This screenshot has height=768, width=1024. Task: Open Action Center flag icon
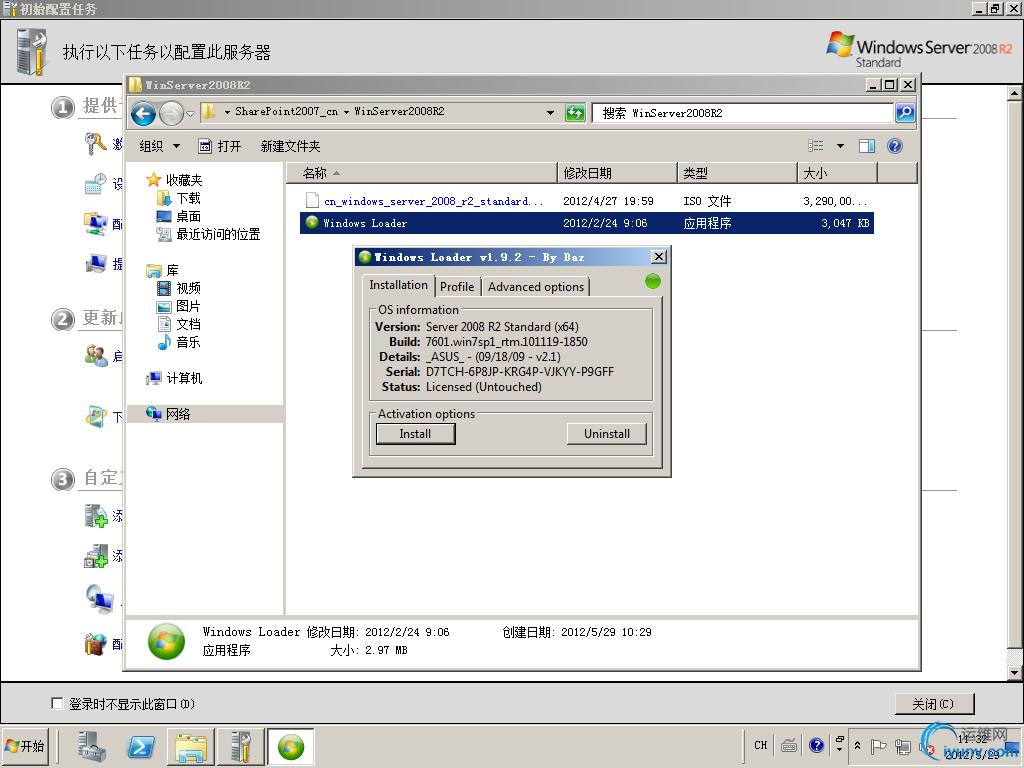tap(878, 746)
